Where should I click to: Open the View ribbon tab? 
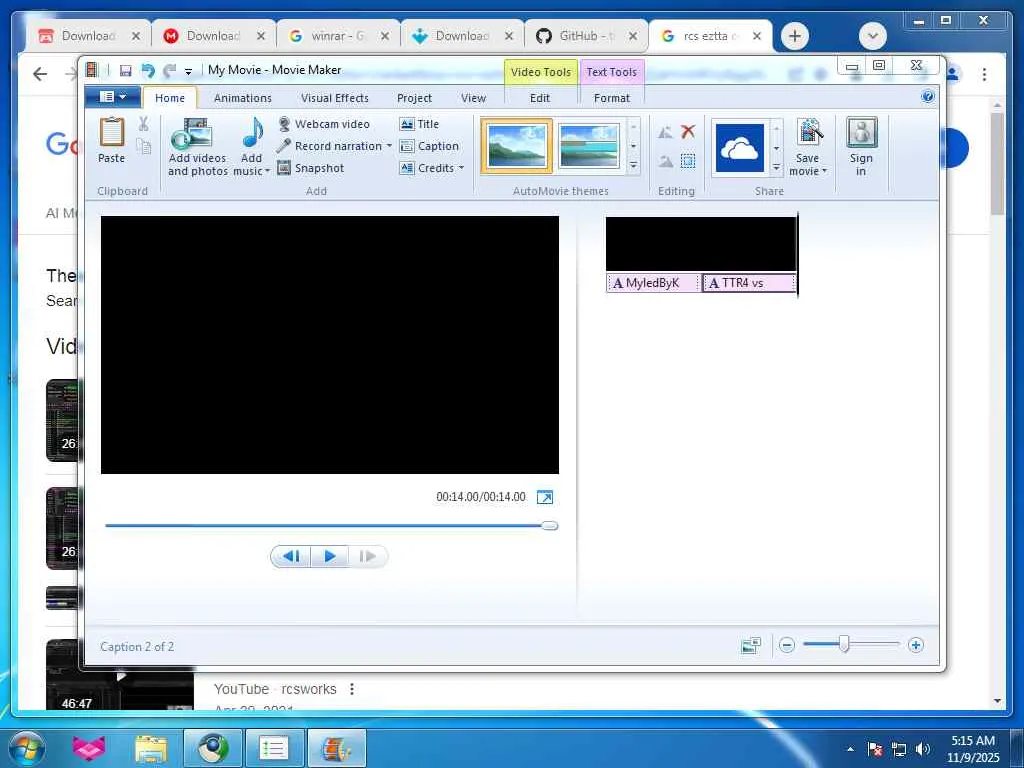[x=473, y=98]
